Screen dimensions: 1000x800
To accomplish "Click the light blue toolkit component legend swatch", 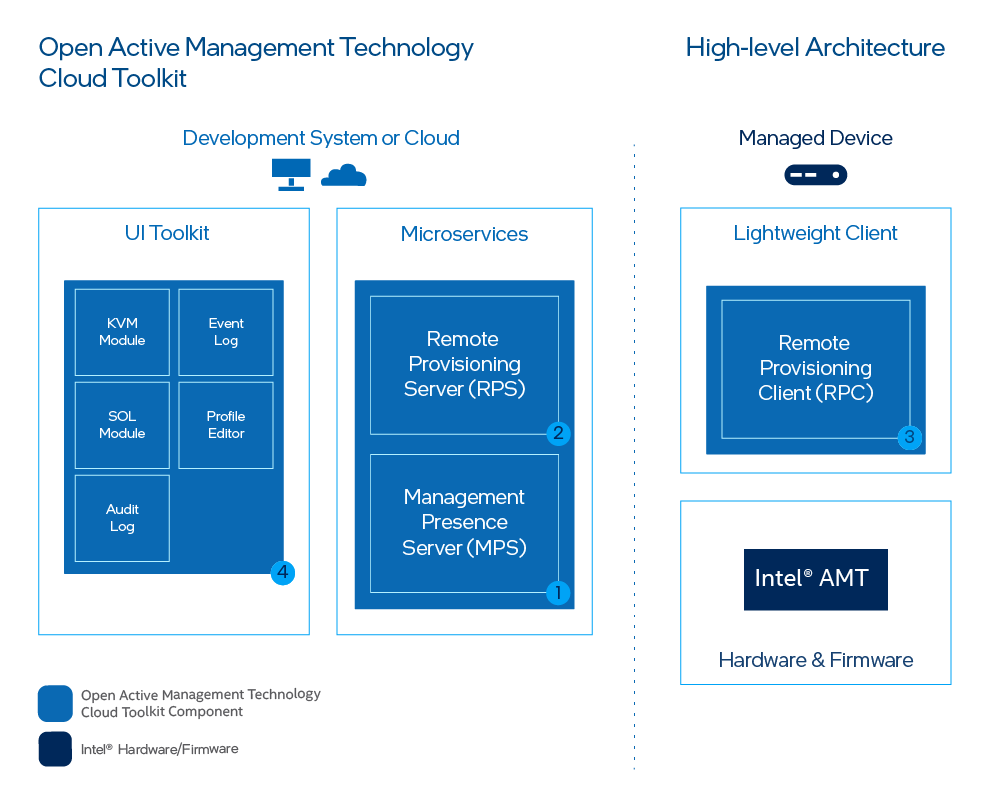I will click(55, 703).
